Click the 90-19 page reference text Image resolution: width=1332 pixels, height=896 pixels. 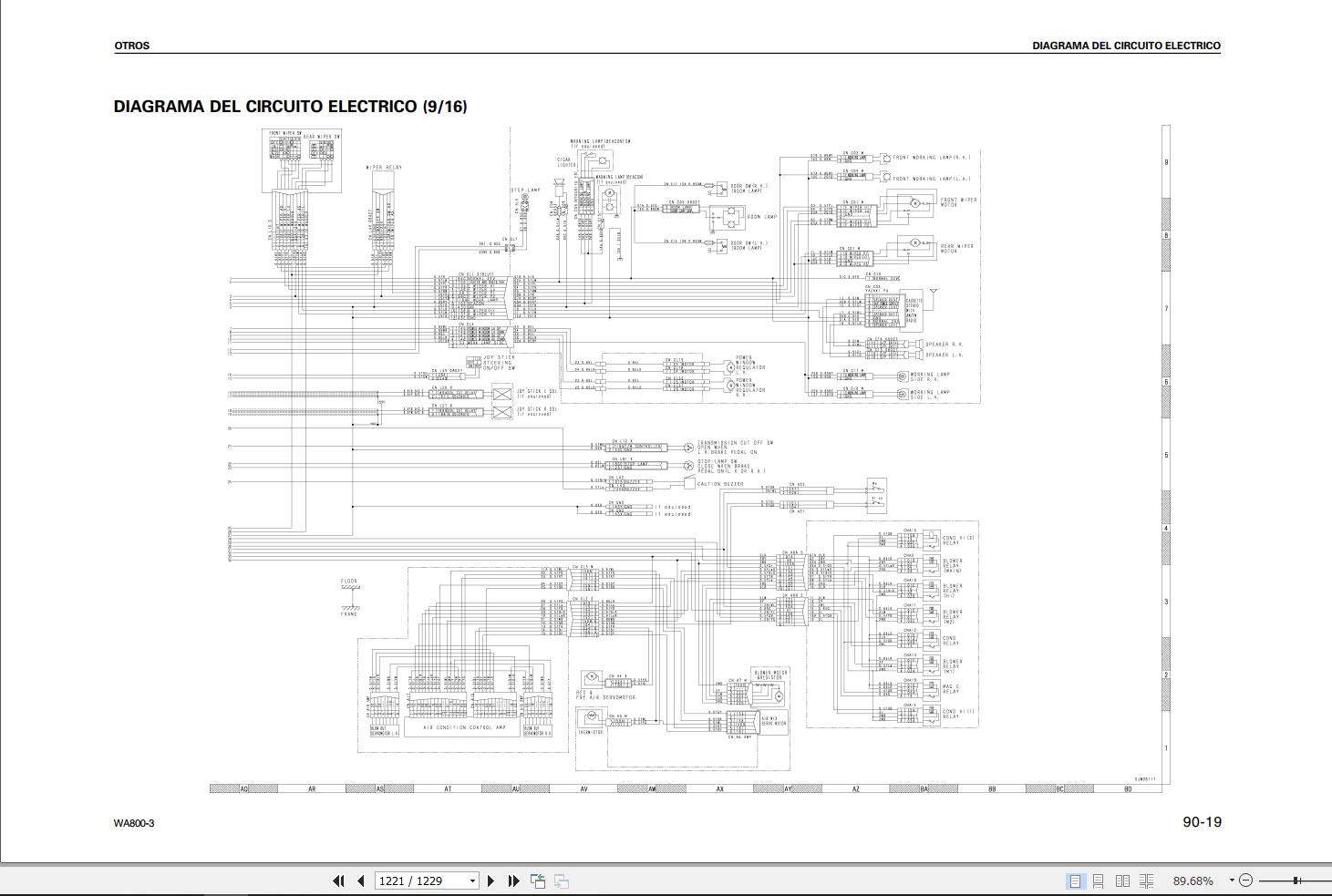pyautogui.click(x=1202, y=821)
